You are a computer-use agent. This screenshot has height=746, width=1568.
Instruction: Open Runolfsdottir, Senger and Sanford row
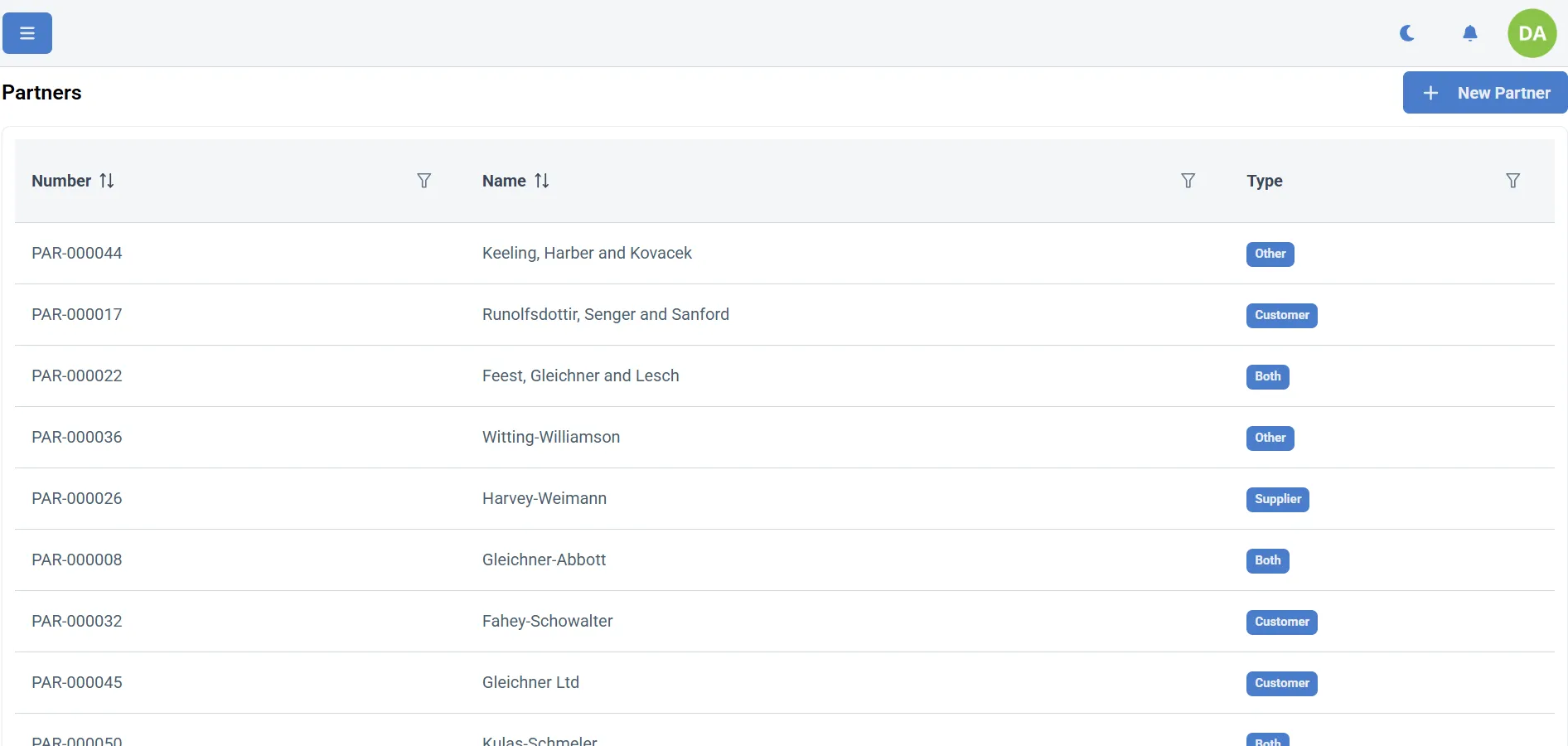(605, 314)
